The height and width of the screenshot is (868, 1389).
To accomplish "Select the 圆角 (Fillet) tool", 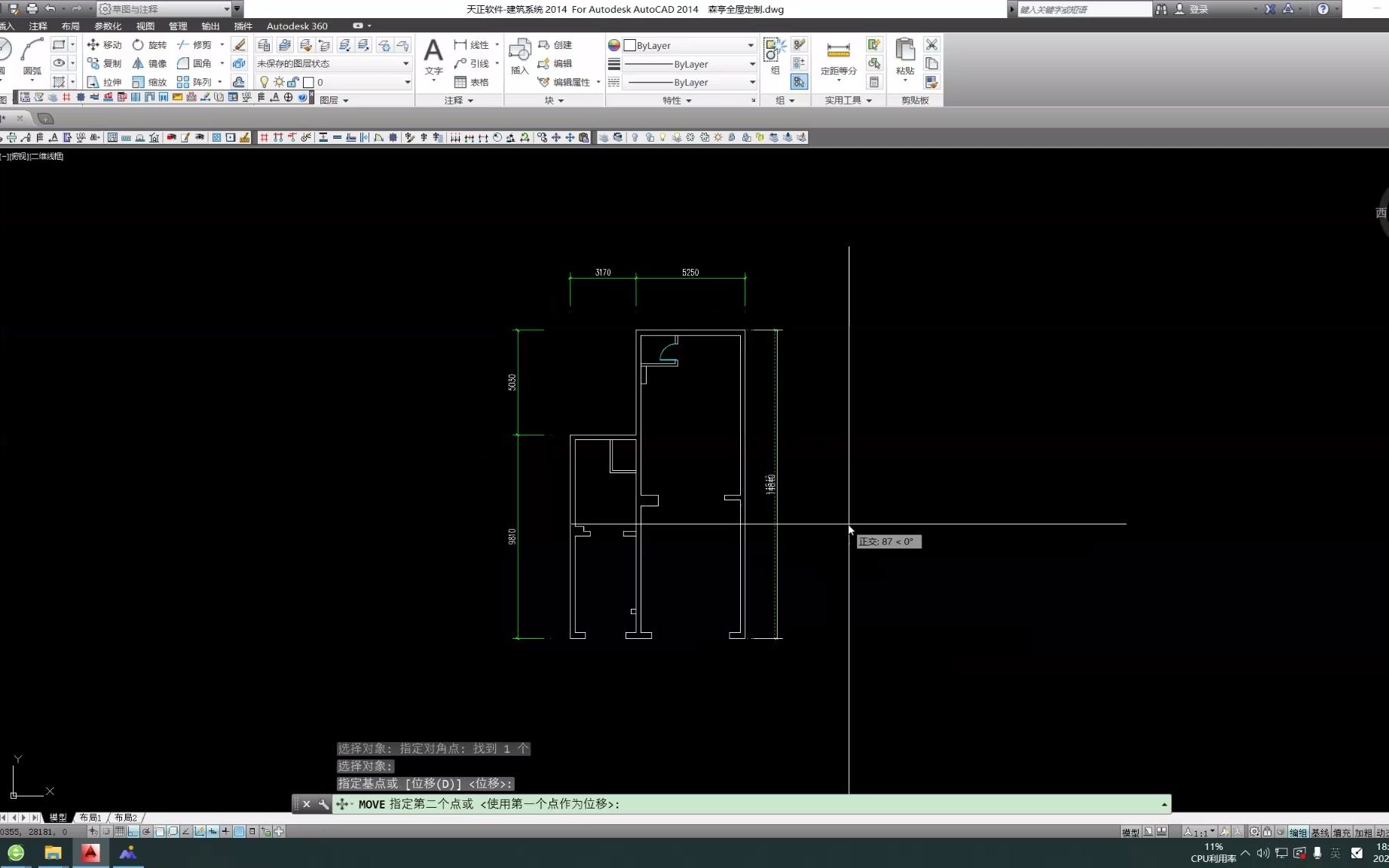I will [194, 63].
